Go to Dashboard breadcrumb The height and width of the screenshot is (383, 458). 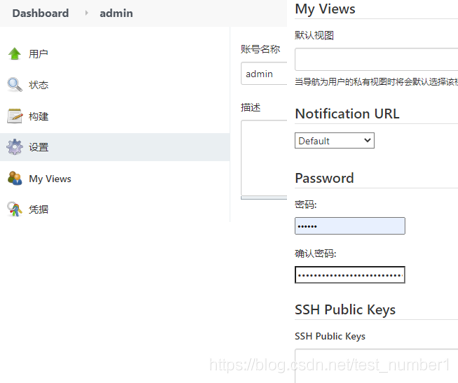click(x=40, y=13)
